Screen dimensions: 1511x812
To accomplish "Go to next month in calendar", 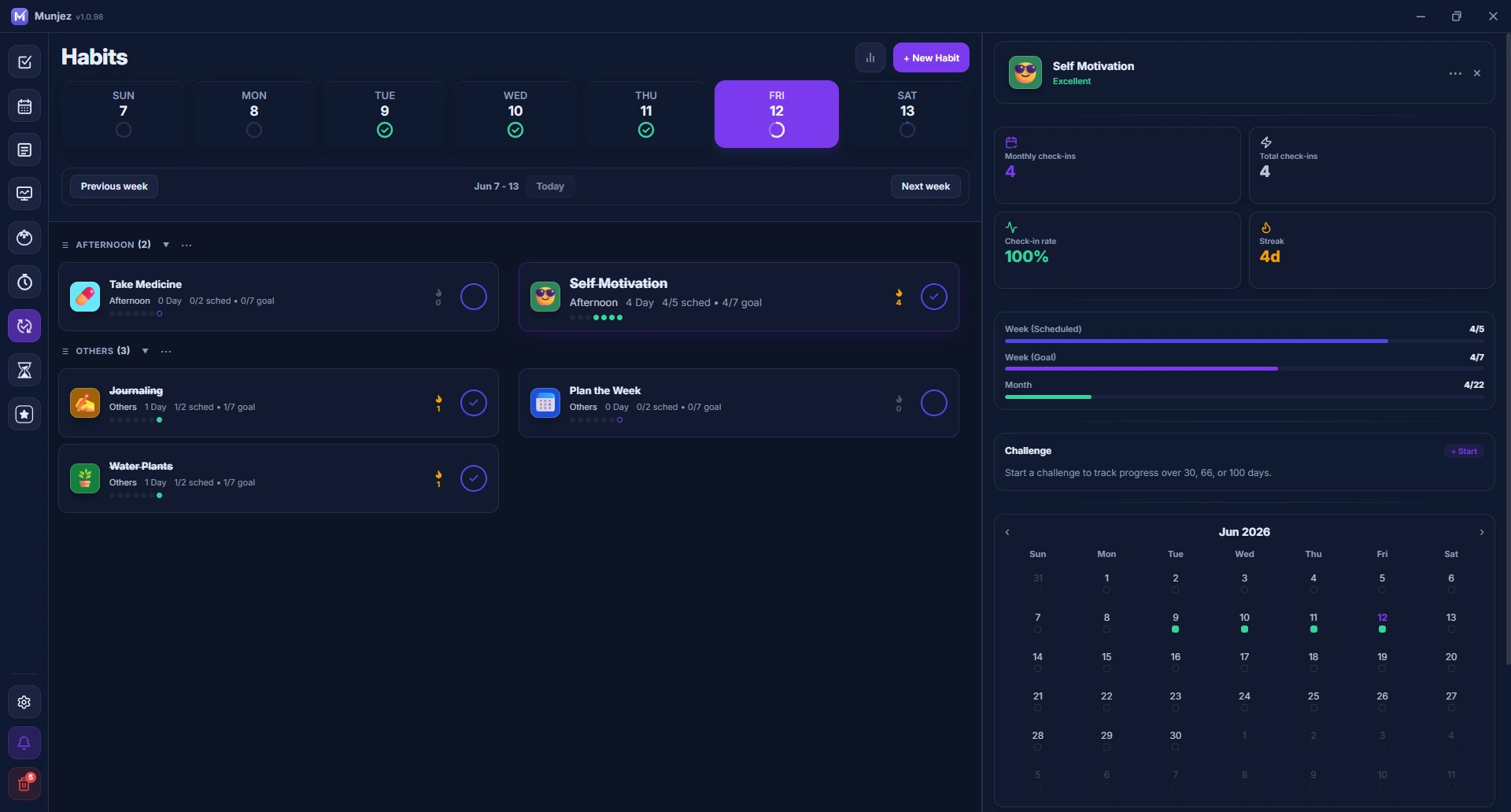I will click(1482, 533).
